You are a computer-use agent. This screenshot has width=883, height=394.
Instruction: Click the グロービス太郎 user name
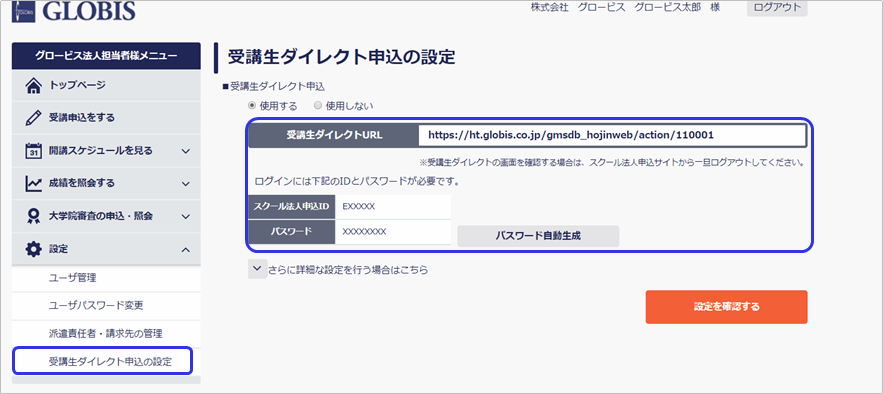pos(667,7)
